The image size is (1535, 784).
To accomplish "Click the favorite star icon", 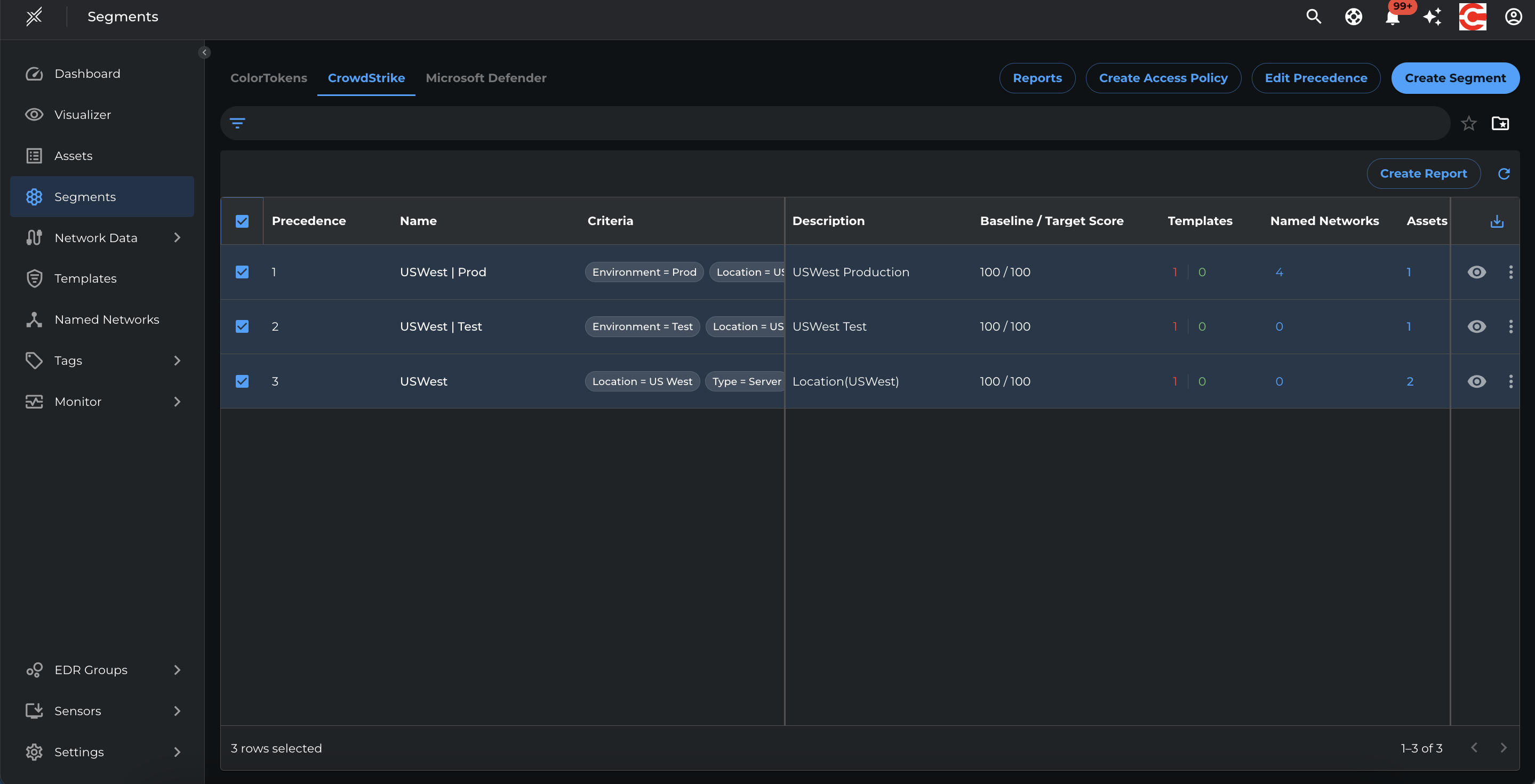I will 1468,123.
